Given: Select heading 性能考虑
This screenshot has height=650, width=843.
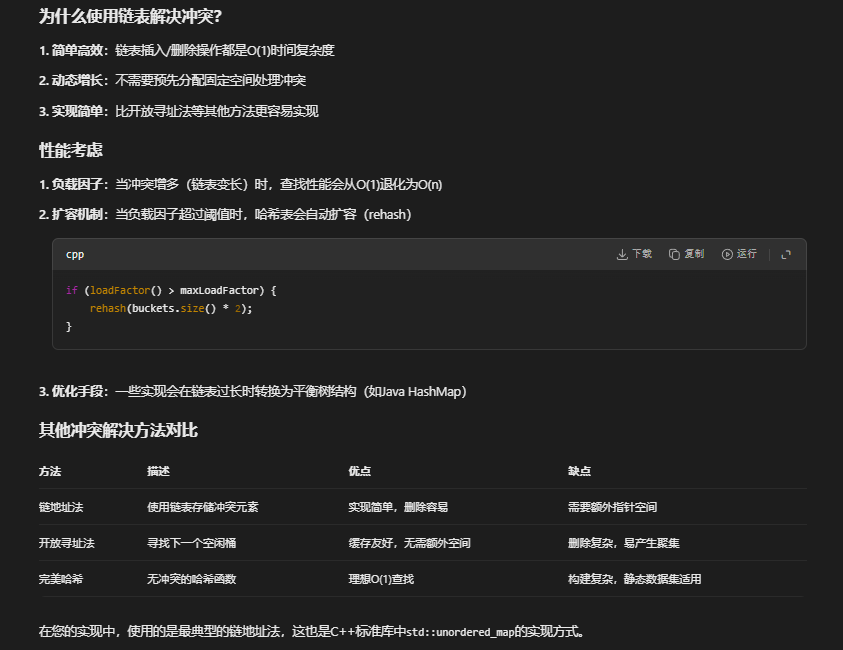Looking at the screenshot, I should tap(70, 150).
